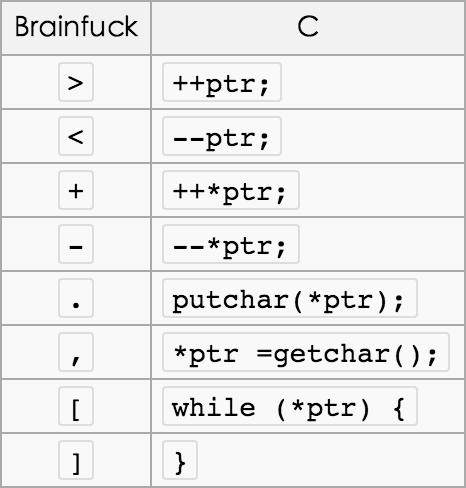466x488 pixels.
Task: Click the - command code box
Action: [76, 244]
